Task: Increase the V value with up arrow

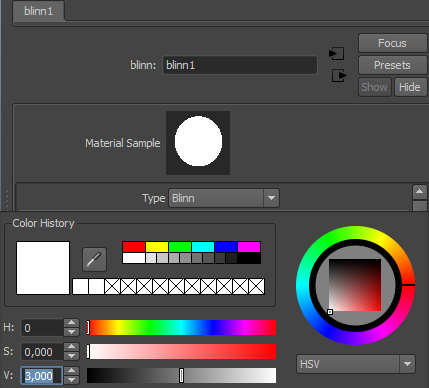Action: point(71,371)
